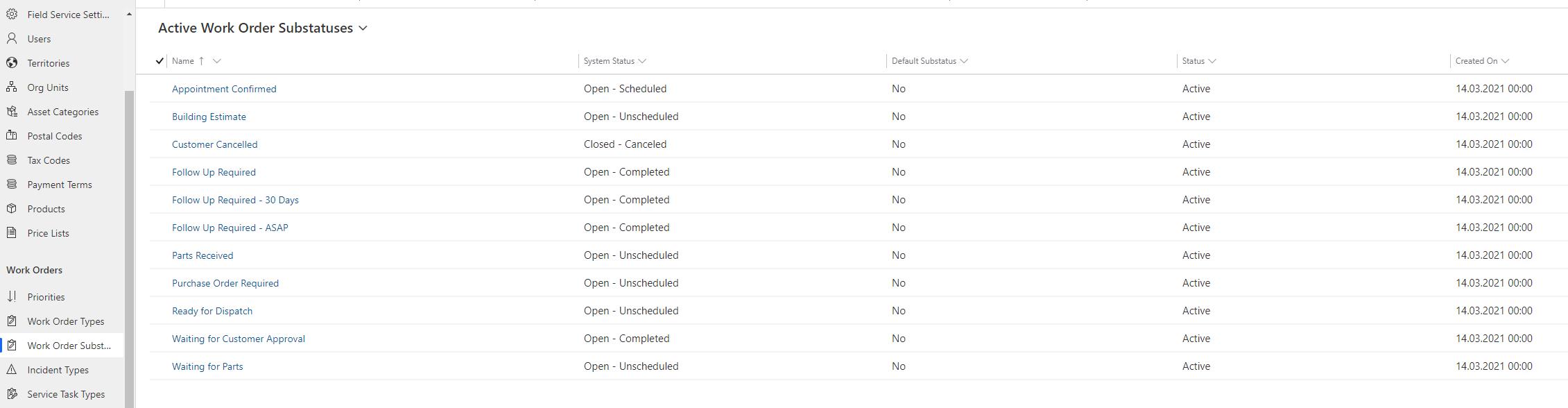1568x408 pixels.
Task: Click the Price Lists document icon
Action: [x=12, y=233]
